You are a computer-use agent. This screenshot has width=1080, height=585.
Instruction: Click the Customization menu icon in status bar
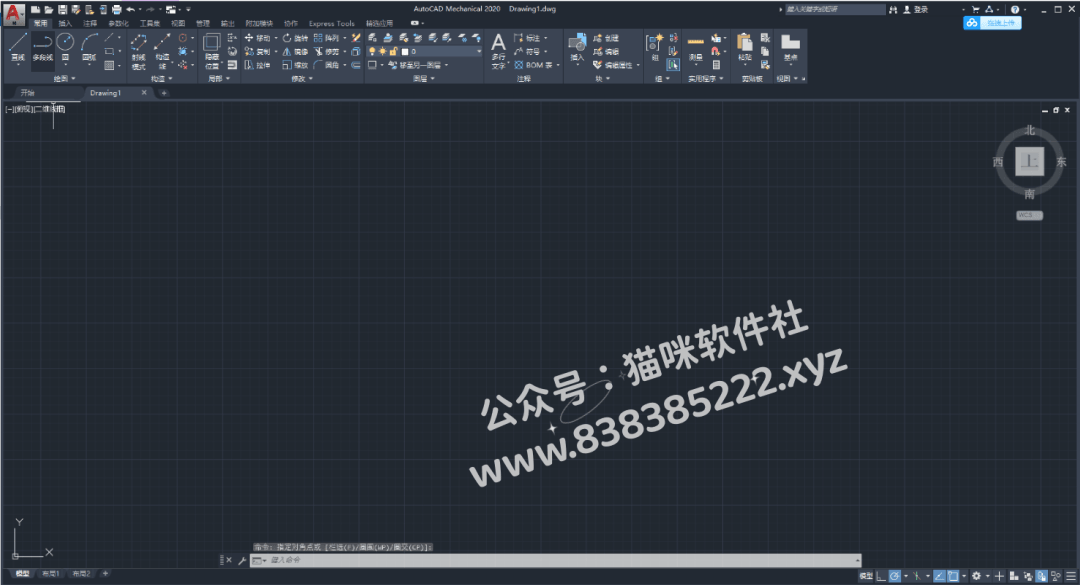coord(1071,576)
